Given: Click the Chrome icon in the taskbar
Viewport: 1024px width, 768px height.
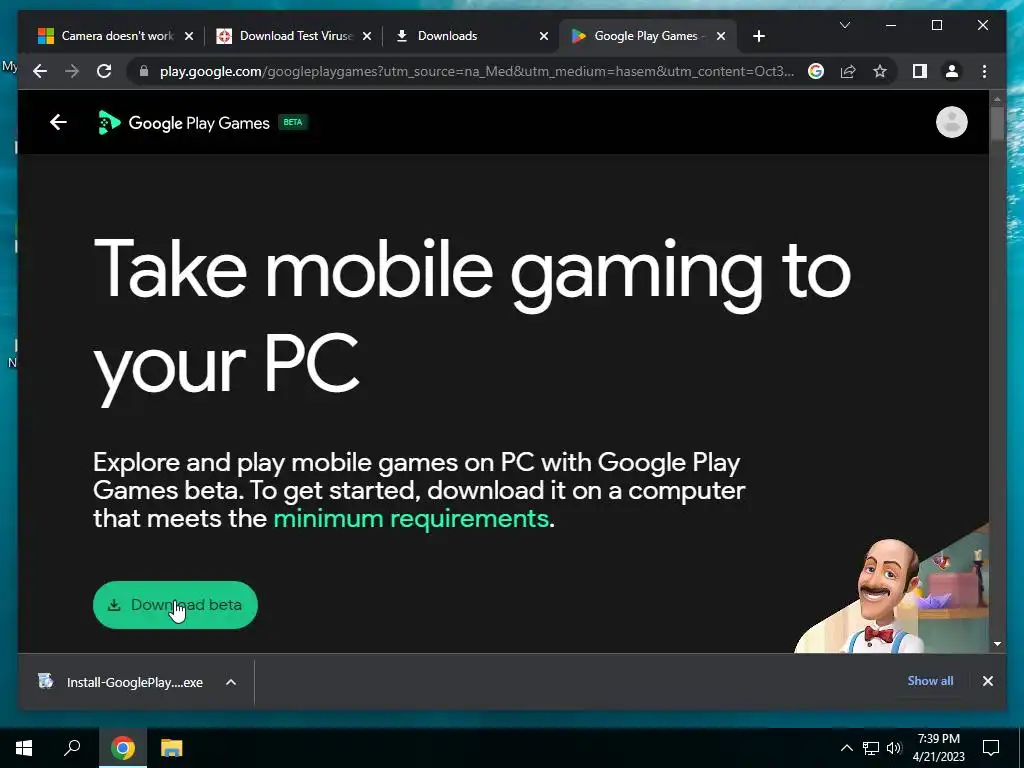Looking at the screenshot, I should point(123,748).
